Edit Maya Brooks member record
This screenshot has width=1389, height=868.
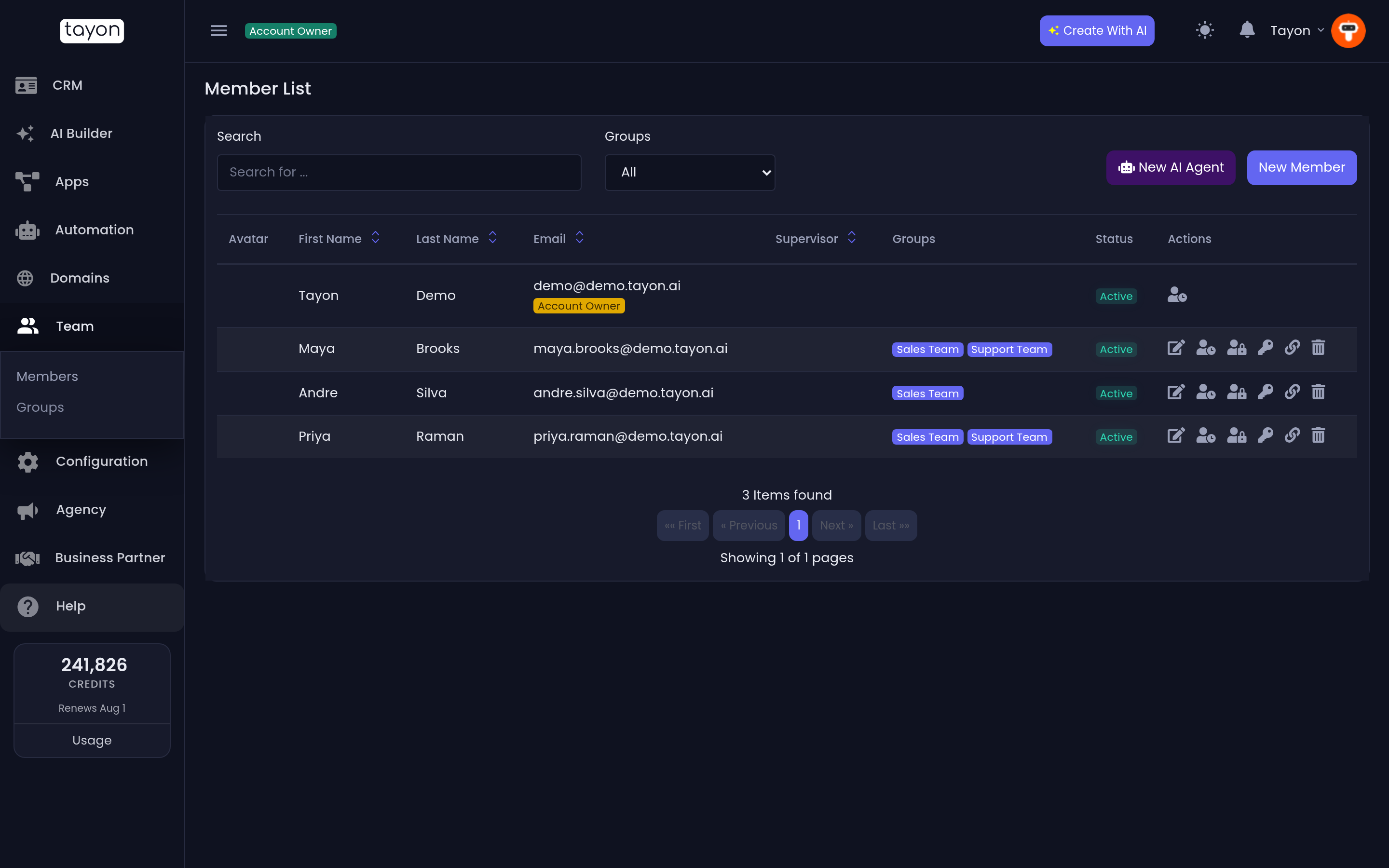tap(1176, 348)
